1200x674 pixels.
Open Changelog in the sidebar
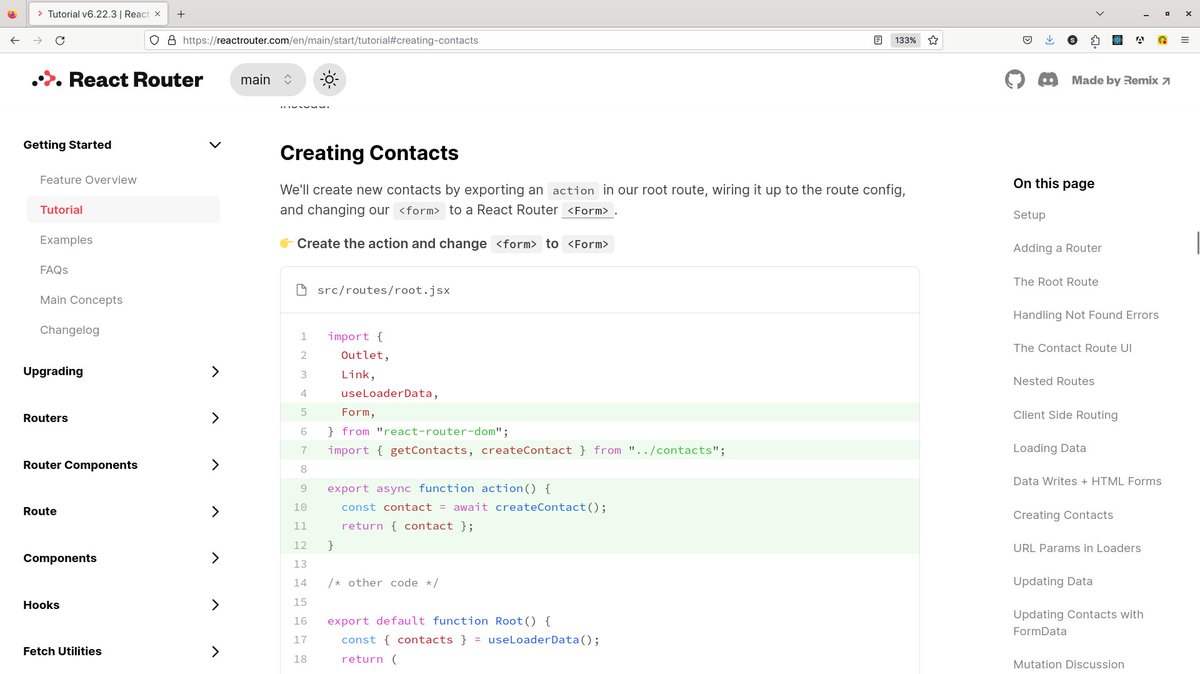pyautogui.click(x=70, y=330)
